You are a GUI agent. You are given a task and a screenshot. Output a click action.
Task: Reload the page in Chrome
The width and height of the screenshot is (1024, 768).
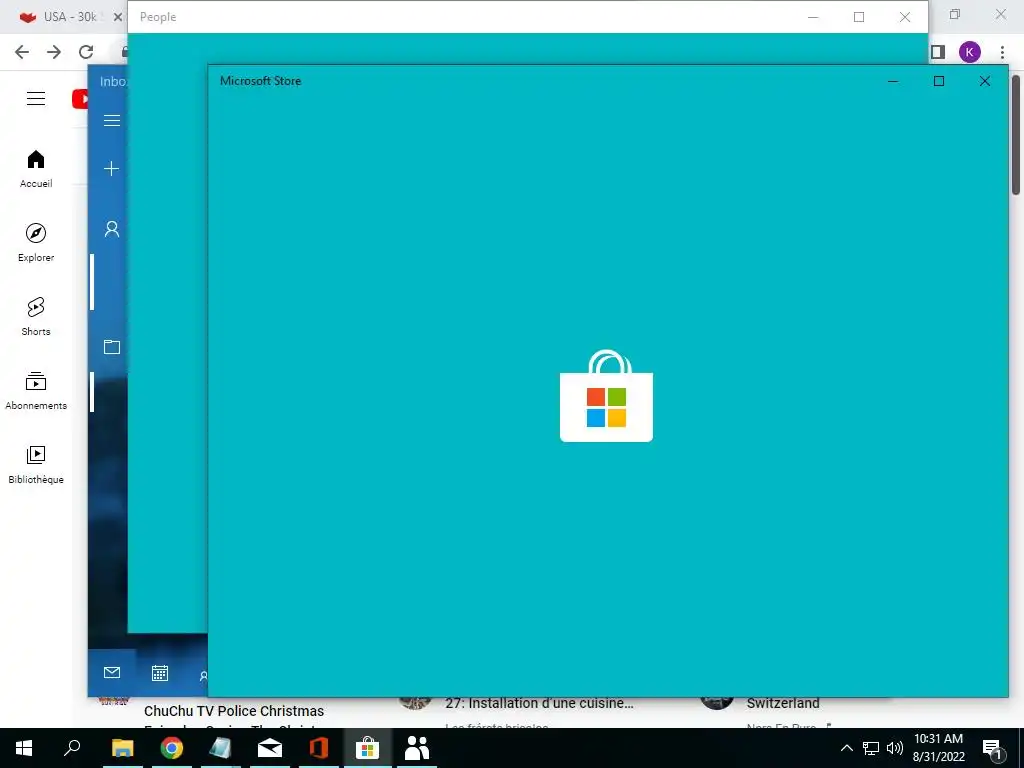(x=86, y=52)
